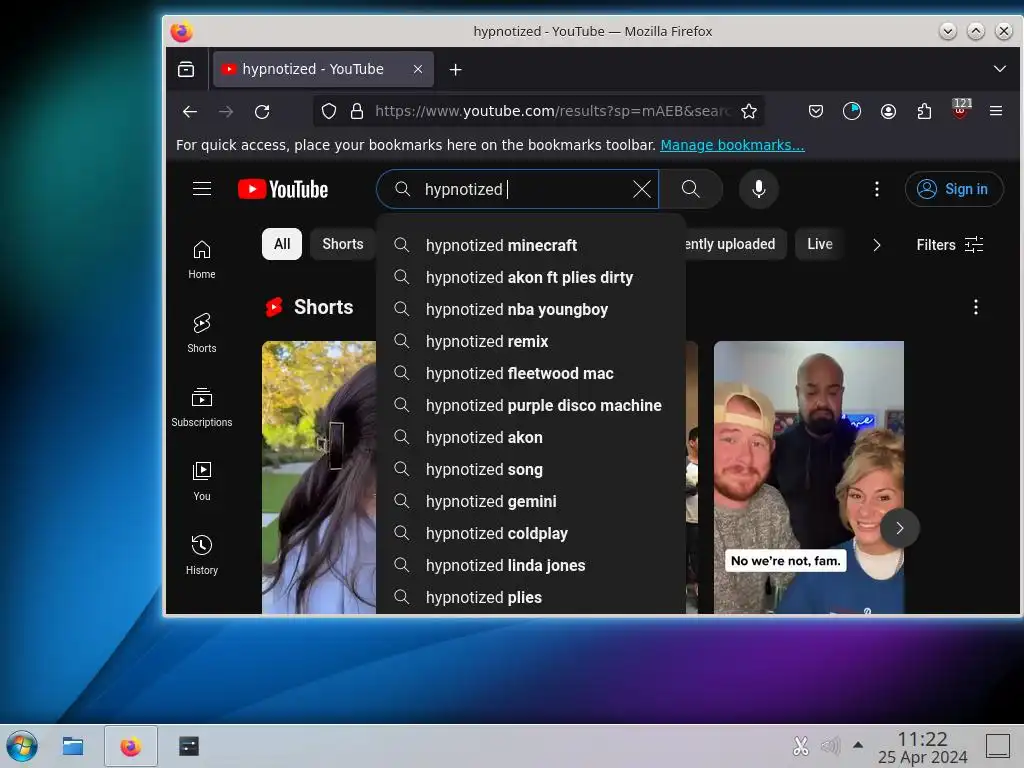The height and width of the screenshot is (768, 1024).
Task: Open Firefox application hamburger menu
Action: click(x=995, y=111)
